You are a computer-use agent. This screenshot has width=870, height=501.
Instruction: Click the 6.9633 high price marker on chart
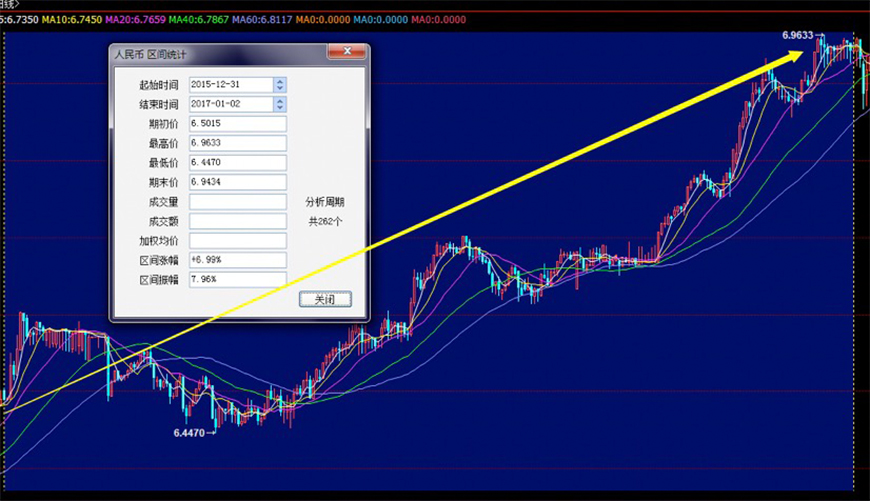[800, 35]
